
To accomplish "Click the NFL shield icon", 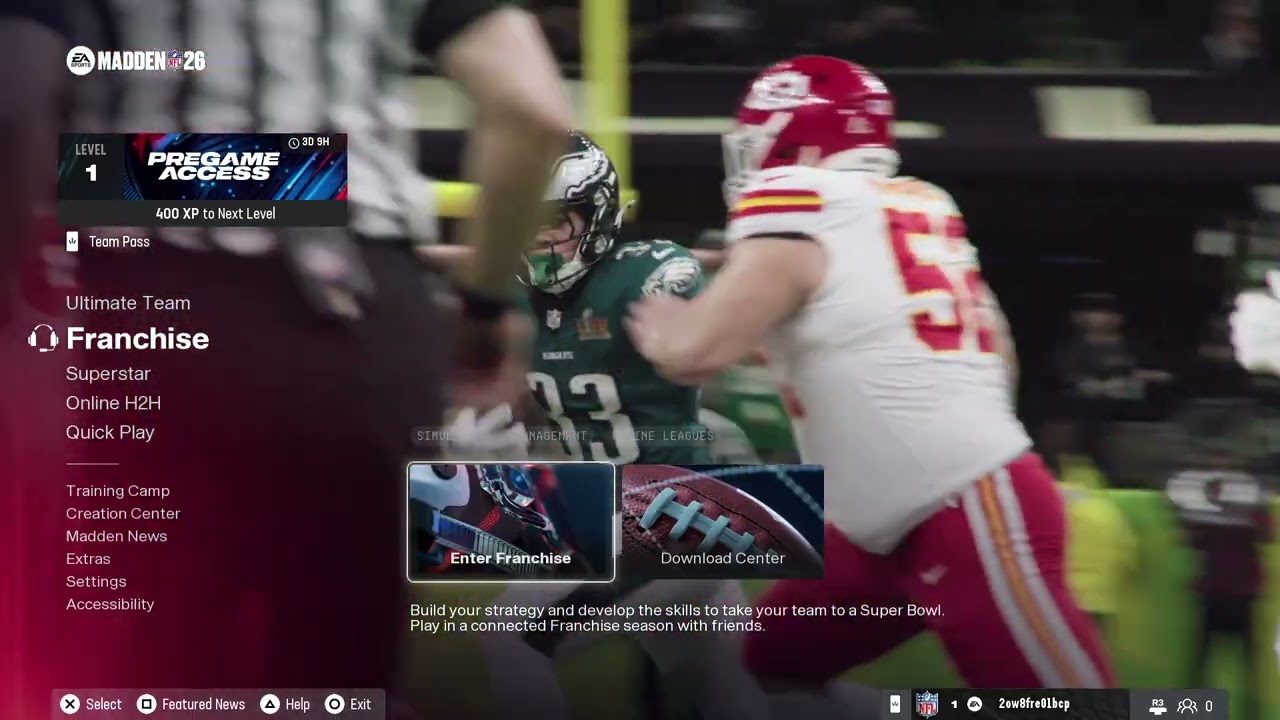I will click(927, 704).
